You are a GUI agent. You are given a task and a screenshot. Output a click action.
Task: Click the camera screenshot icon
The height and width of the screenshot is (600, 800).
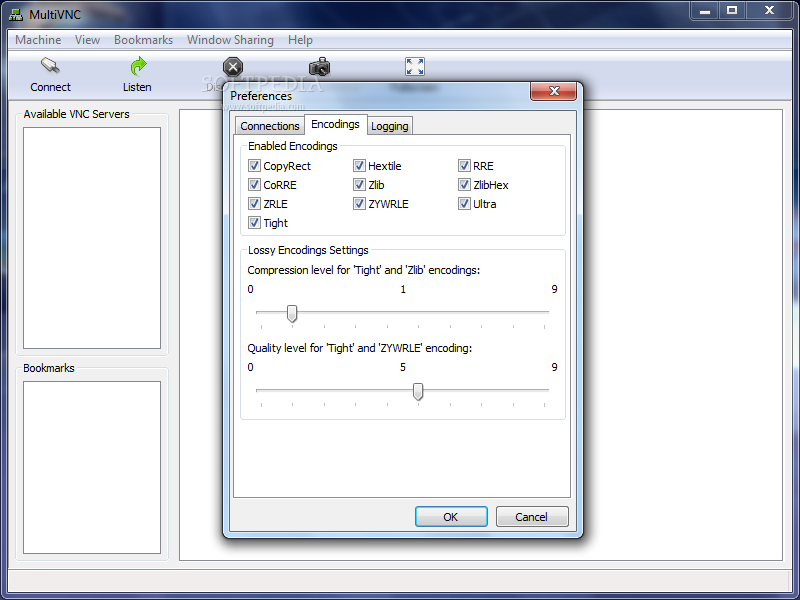pyautogui.click(x=320, y=67)
